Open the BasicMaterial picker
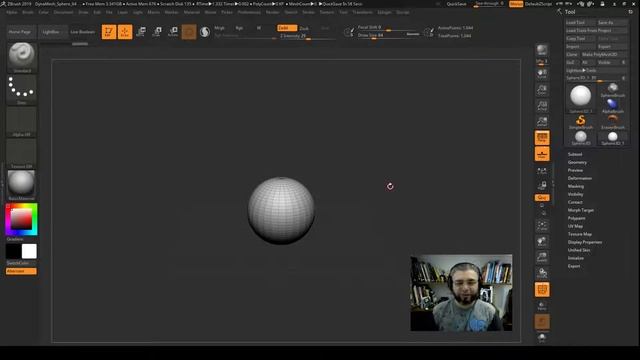The height and width of the screenshot is (360, 640). click(x=22, y=185)
